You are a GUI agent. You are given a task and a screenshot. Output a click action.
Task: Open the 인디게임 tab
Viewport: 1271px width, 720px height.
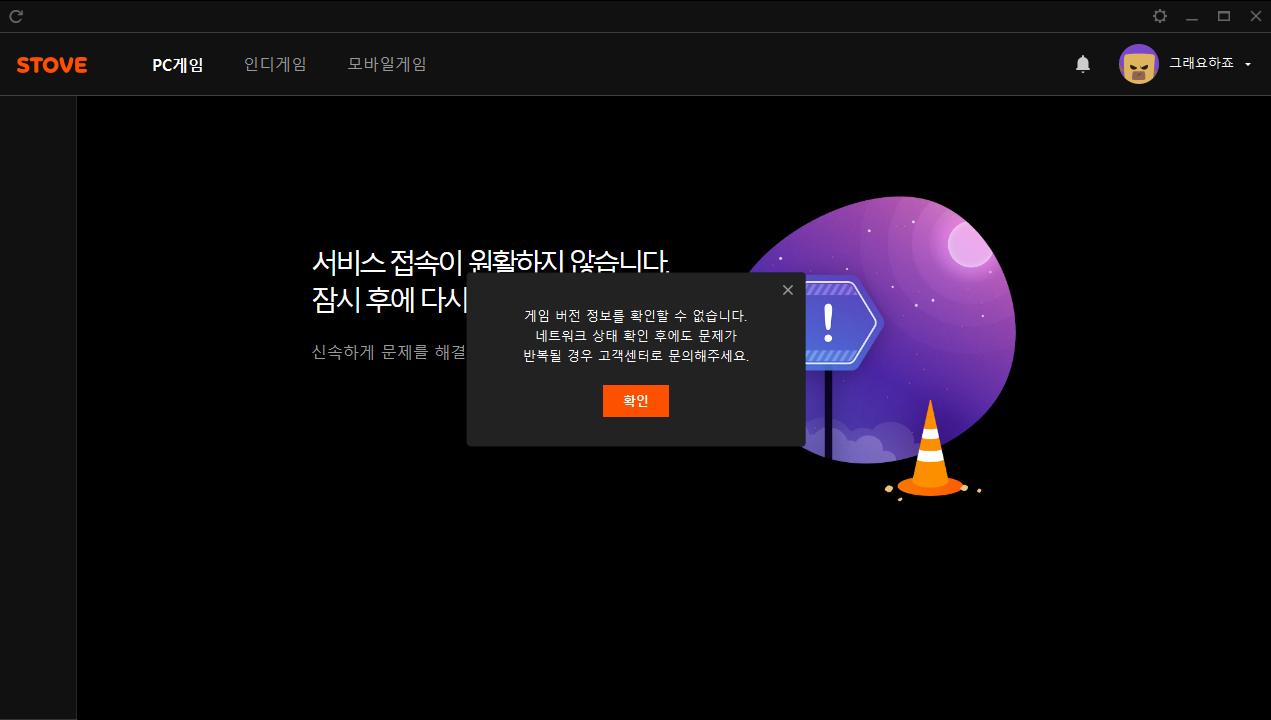tap(275, 64)
